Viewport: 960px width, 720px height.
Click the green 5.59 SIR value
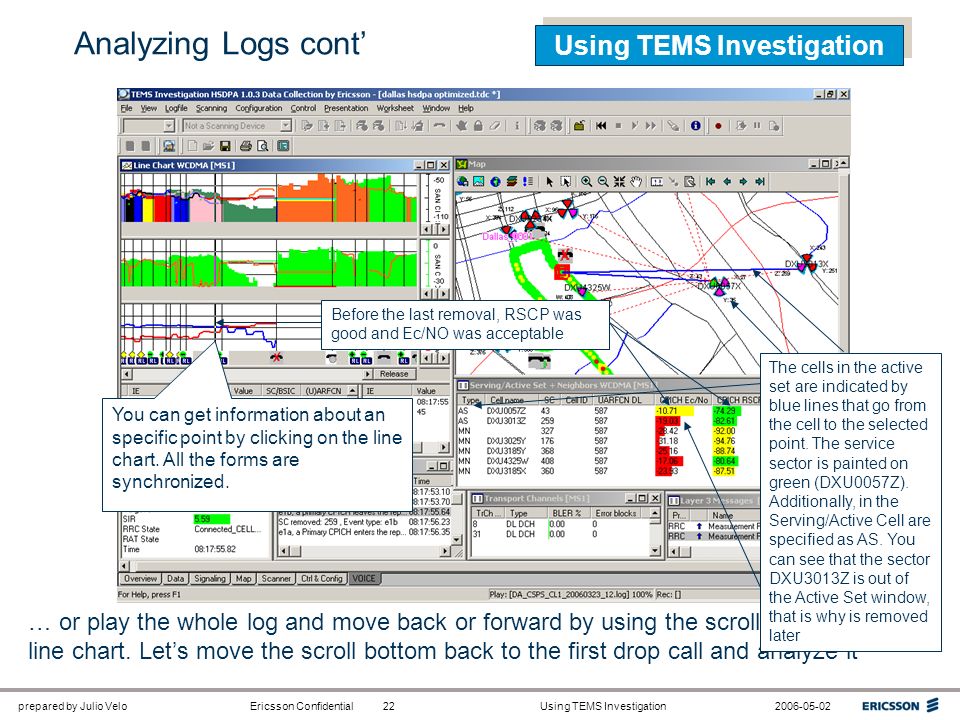212,519
